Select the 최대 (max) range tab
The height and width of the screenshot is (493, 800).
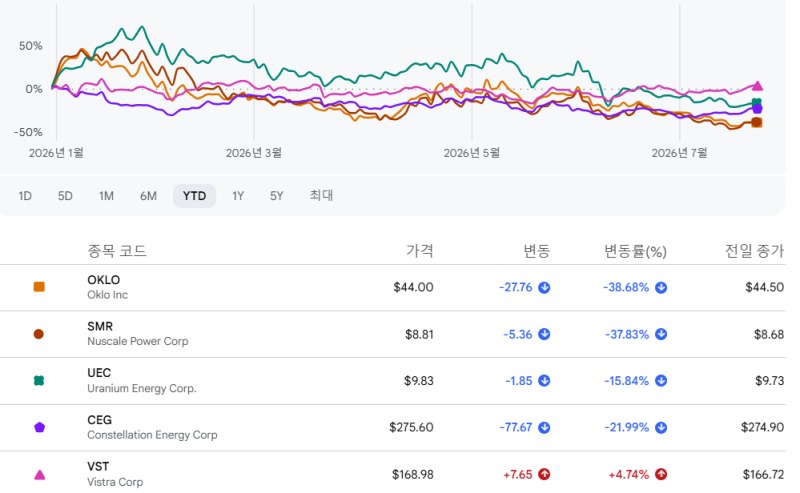tap(321, 195)
